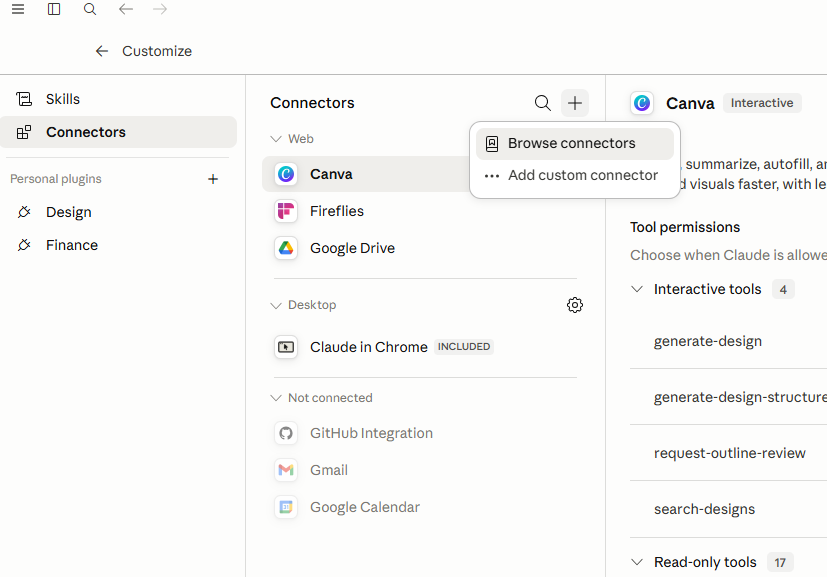Screen dimensions: 827x577
Task: Open the hamburger menu icon
Action: coord(18,9)
